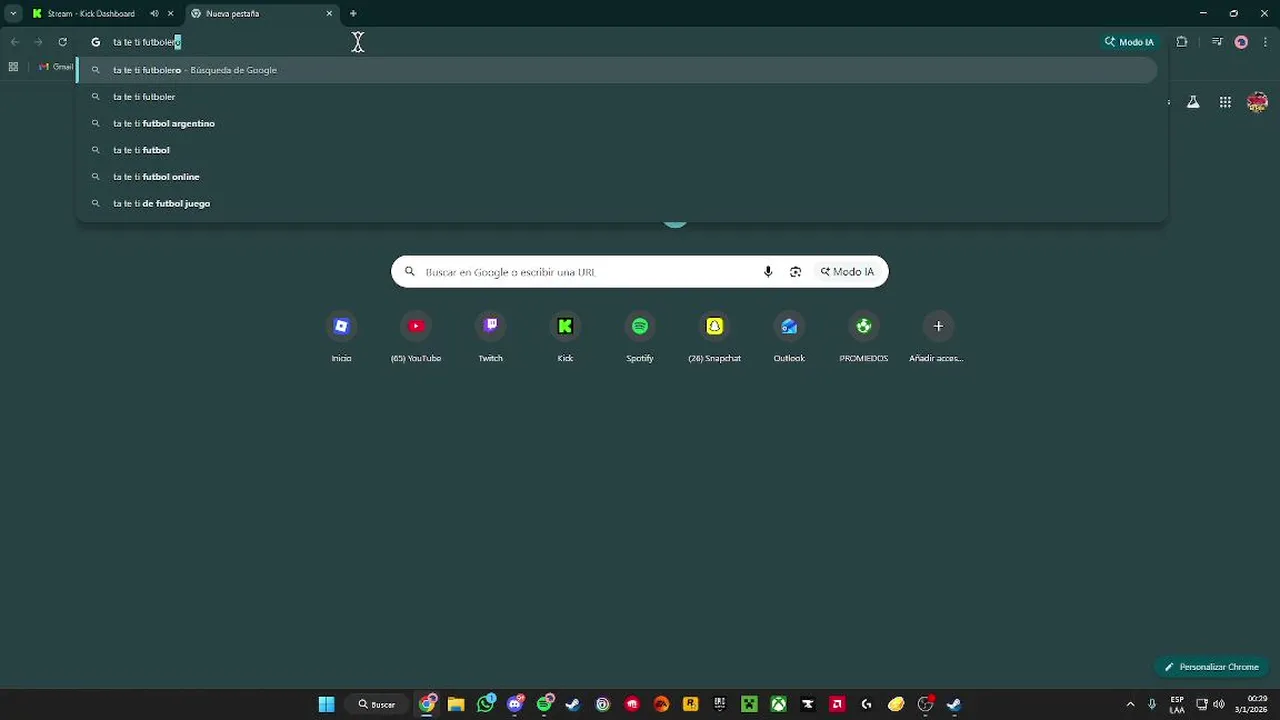Open AMD Software from the taskbar
This screenshot has width=1280, height=720.
pyautogui.click(x=837, y=704)
